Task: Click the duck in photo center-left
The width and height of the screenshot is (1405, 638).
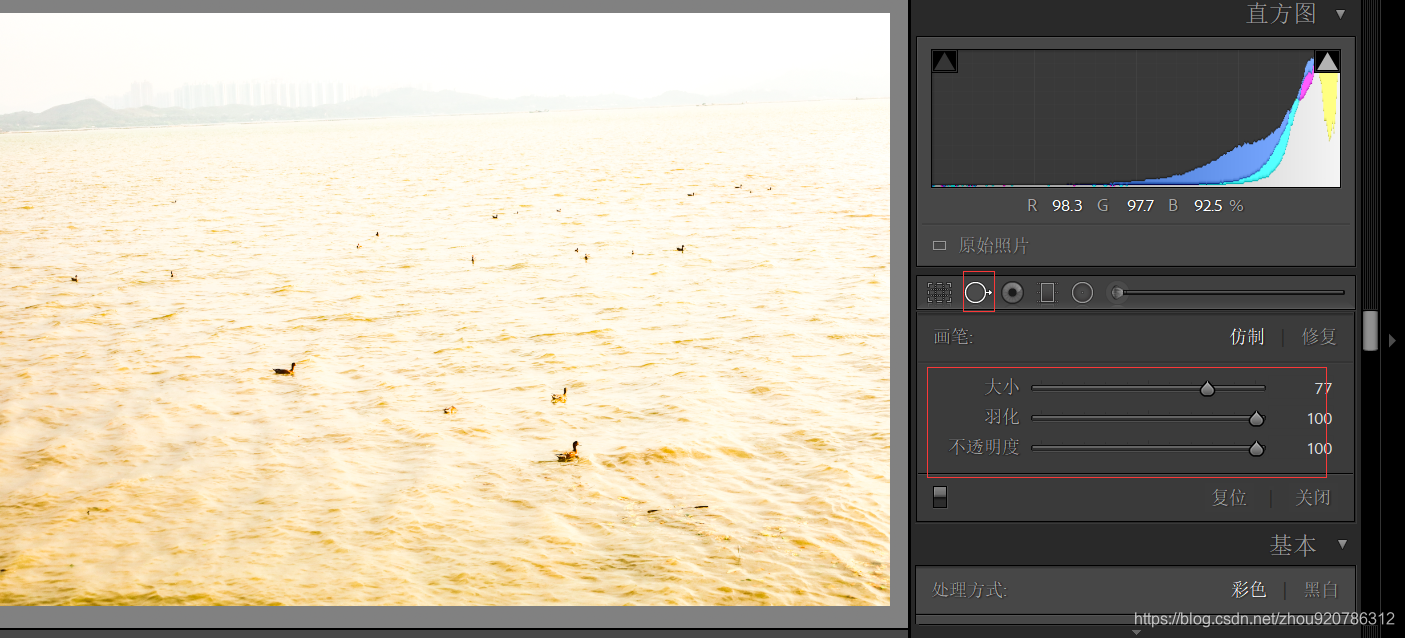Action: (285, 369)
